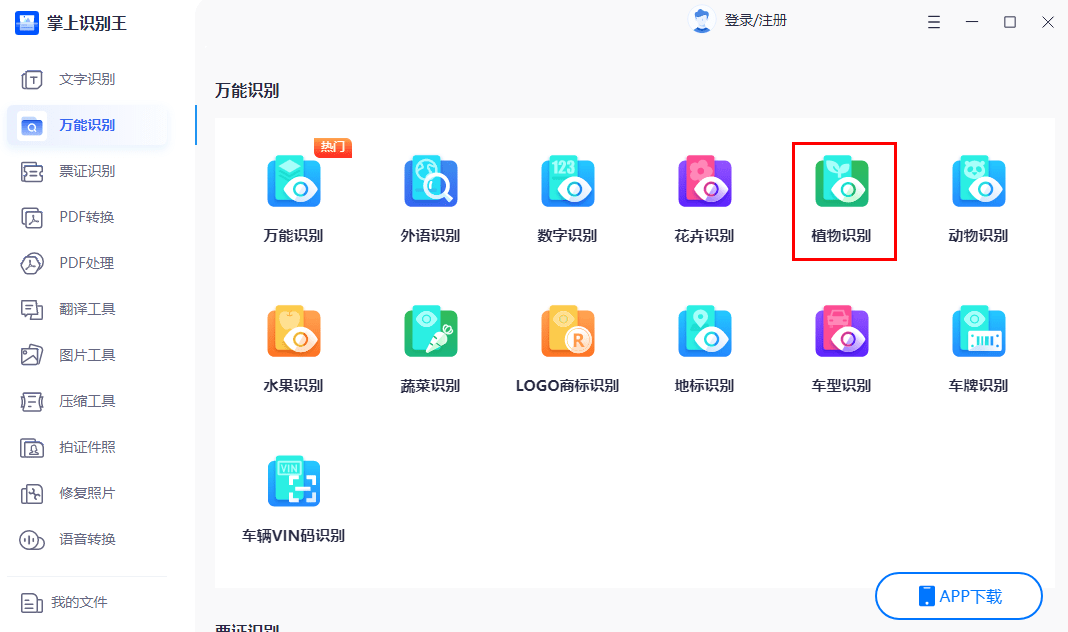
Task: Open the hamburger menu in title bar
Action: (x=934, y=22)
